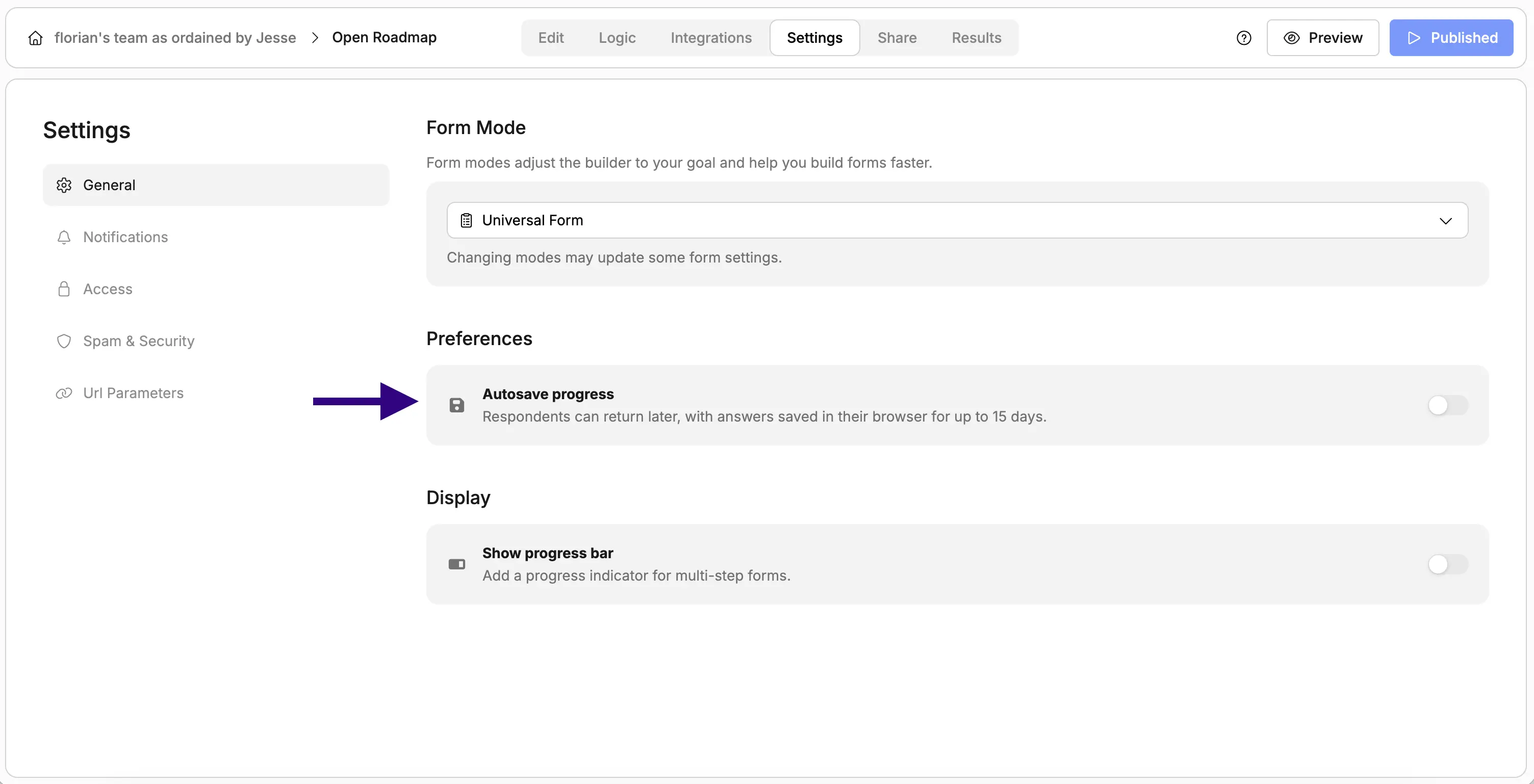
Task: Open the Share tab
Action: pyautogui.click(x=897, y=38)
